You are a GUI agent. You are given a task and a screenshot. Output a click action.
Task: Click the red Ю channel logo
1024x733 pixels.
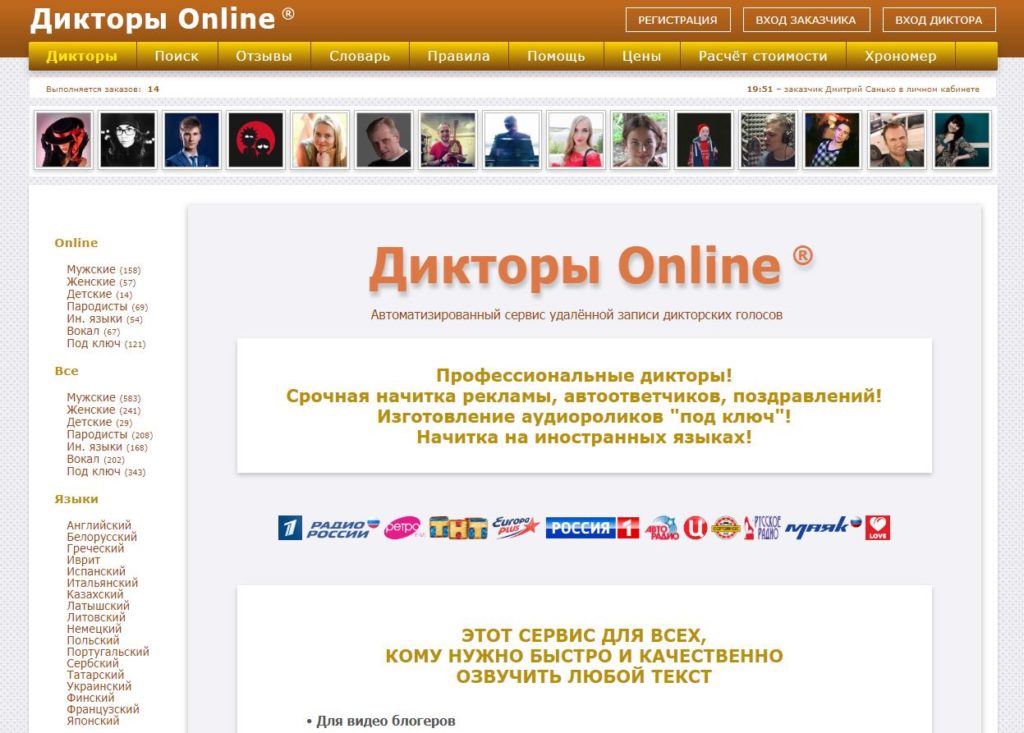(x=696, y=527)
